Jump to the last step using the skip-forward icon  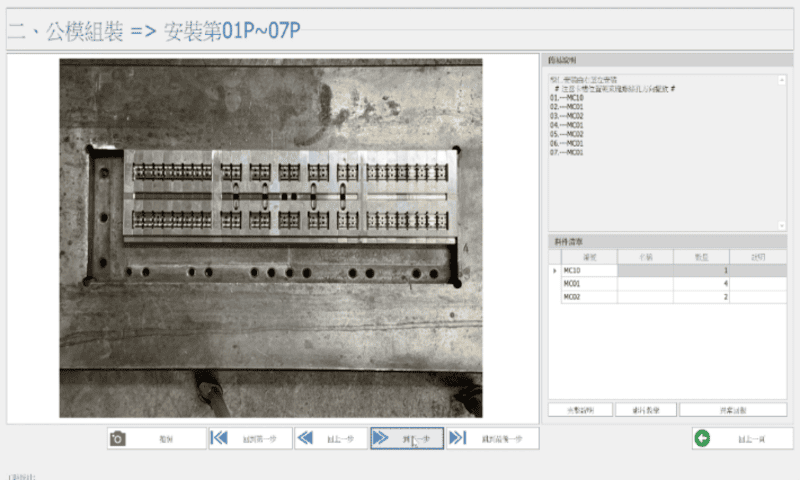click(x=457, y=438)
